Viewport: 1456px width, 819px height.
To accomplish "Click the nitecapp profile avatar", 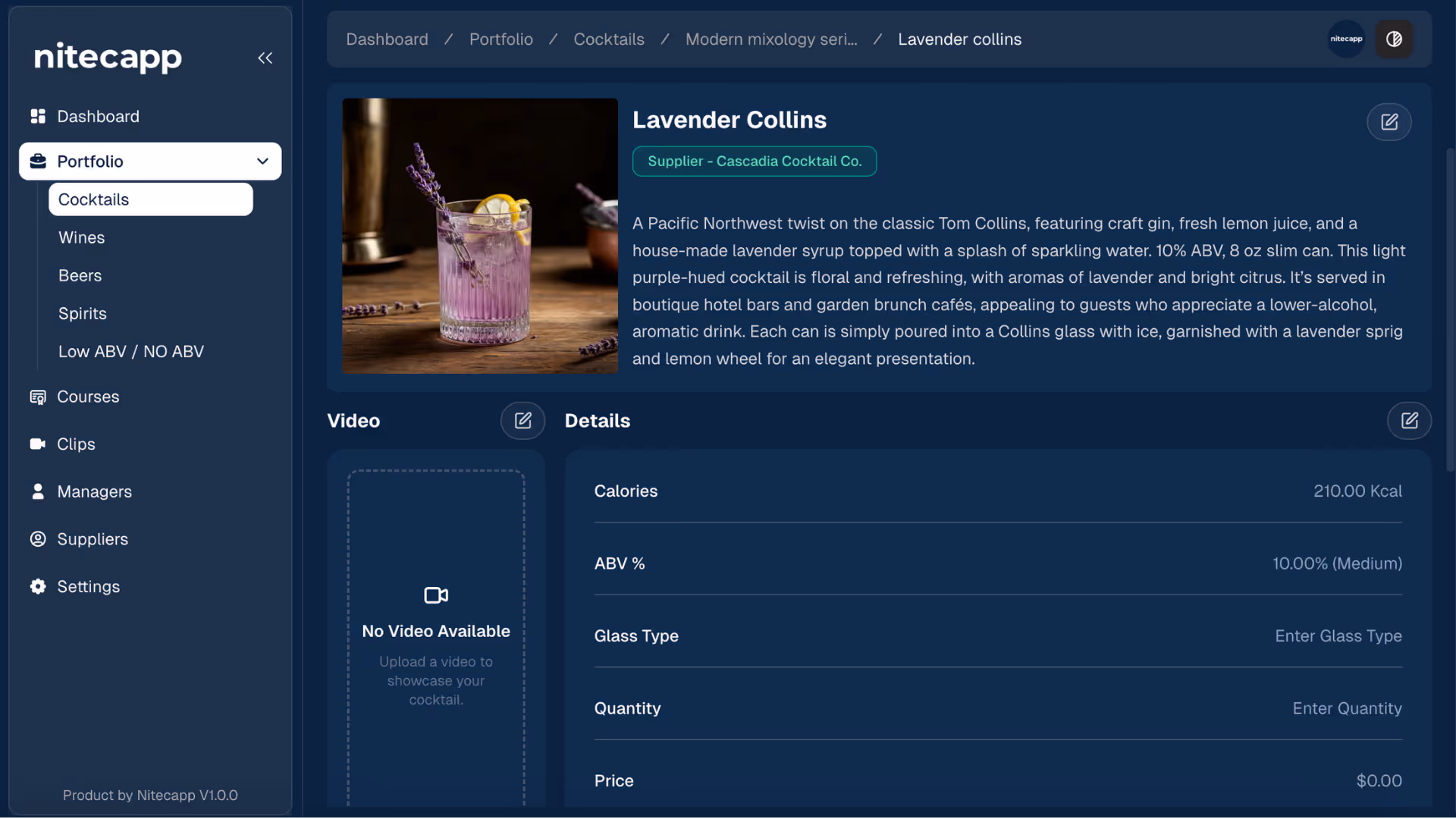I will 1346,39.
